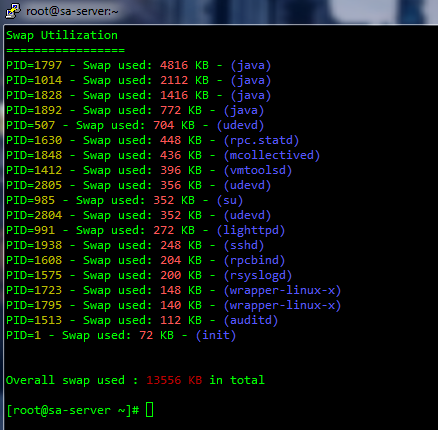Click the terminal cursor at the prompt
This screenshot has width=438, height=430.
coord(149,410)
